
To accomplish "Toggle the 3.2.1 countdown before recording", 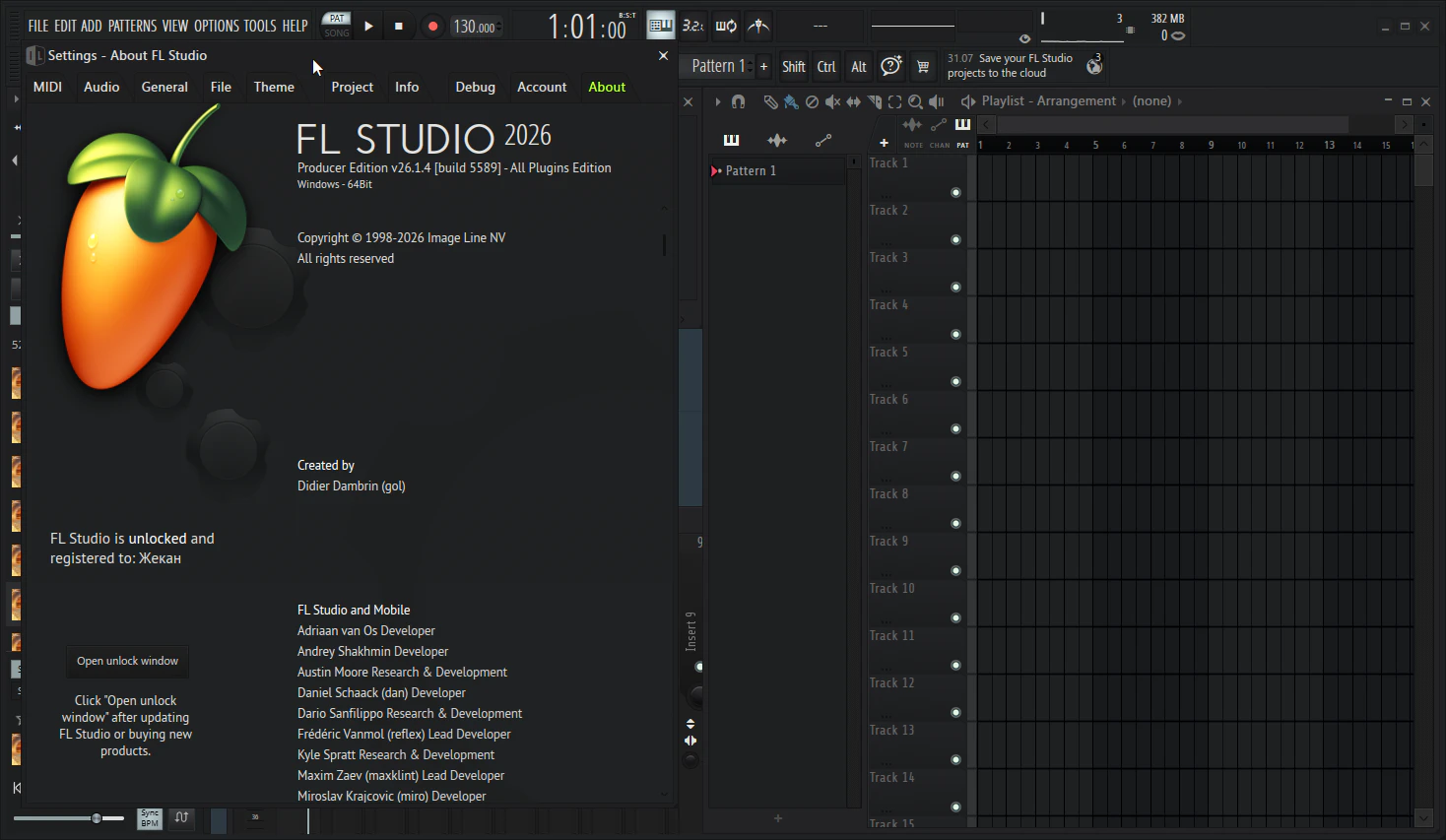I will pos(693,26).
